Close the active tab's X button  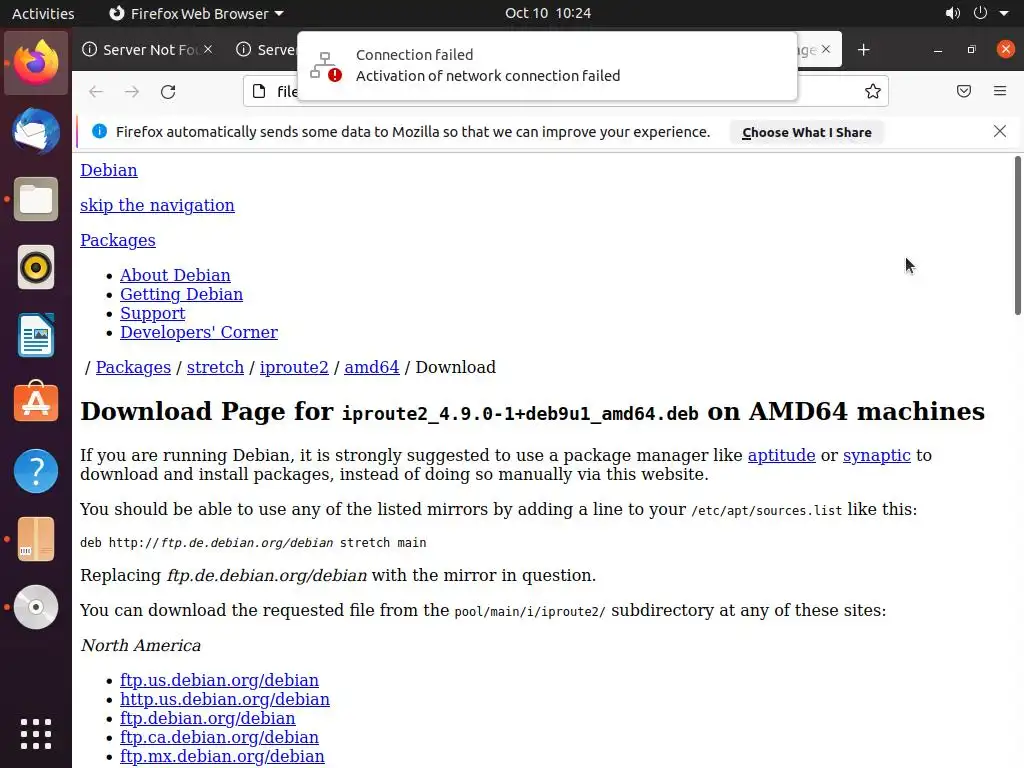tap(826, 49)
